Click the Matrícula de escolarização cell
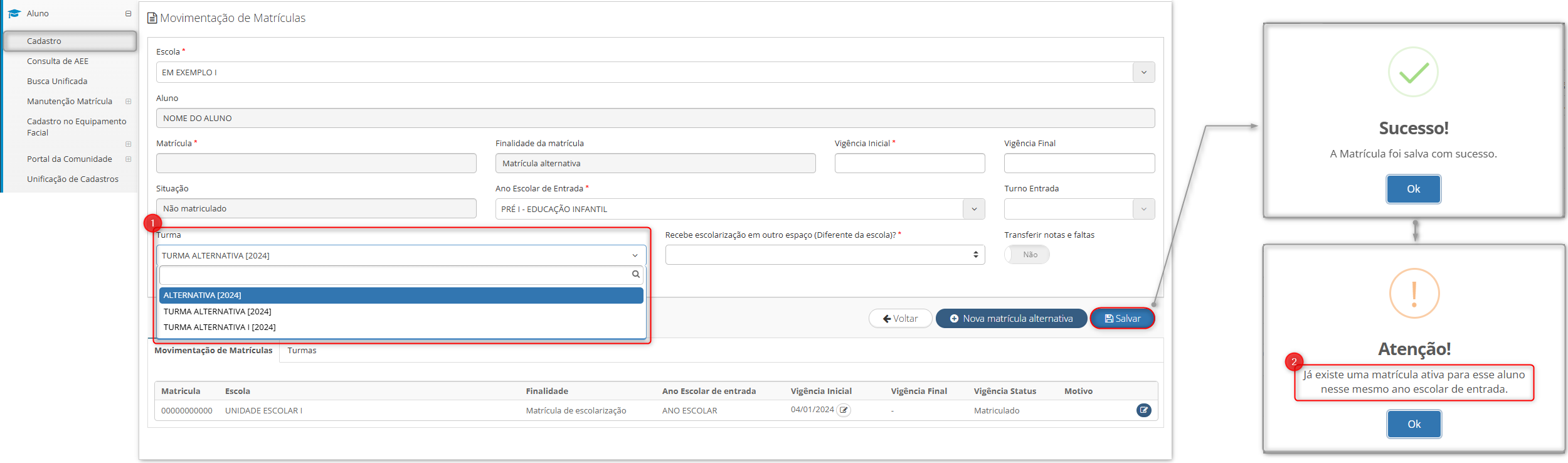Image resolution: width=1568 pixels, height=463 pixels. [x=576, y=410]
